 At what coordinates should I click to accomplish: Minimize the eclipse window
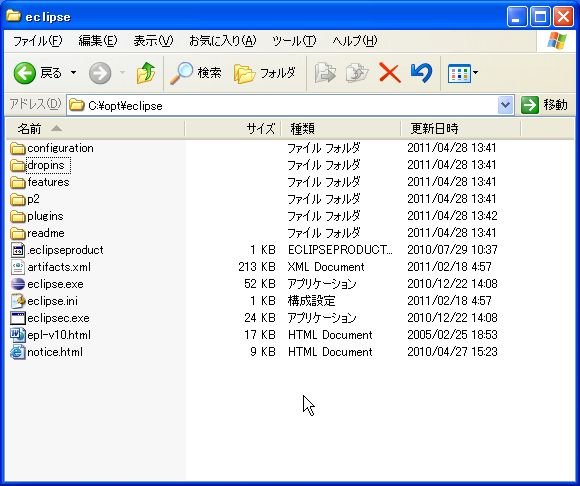click(517, 17)
